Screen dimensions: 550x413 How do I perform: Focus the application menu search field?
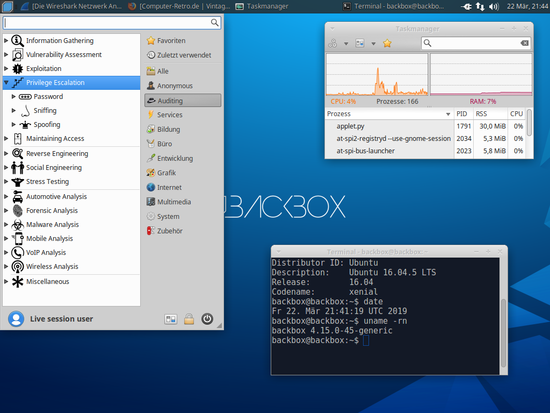point(112,23)
